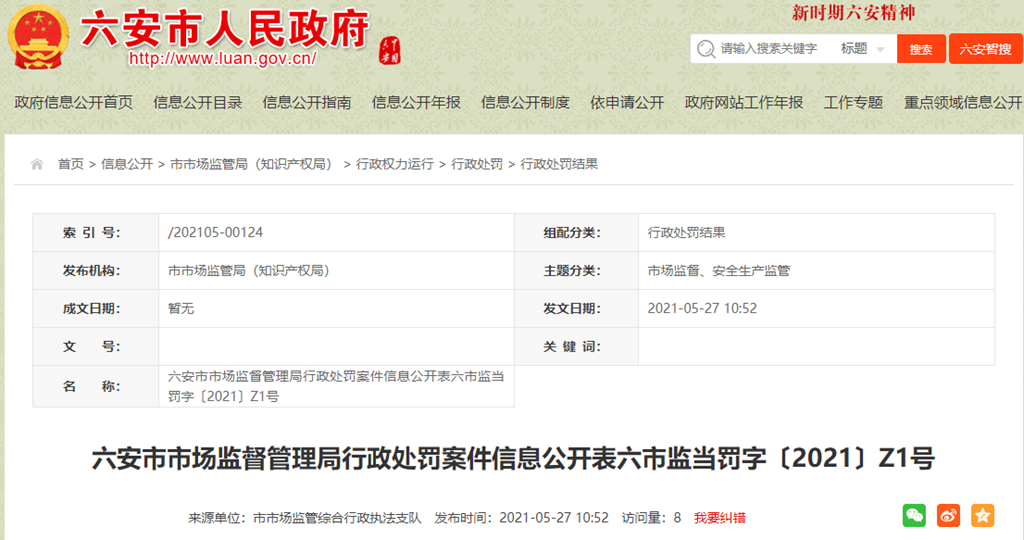Share via the green WeChat icon
1024x540 pixels.
(x=914, y=515)
